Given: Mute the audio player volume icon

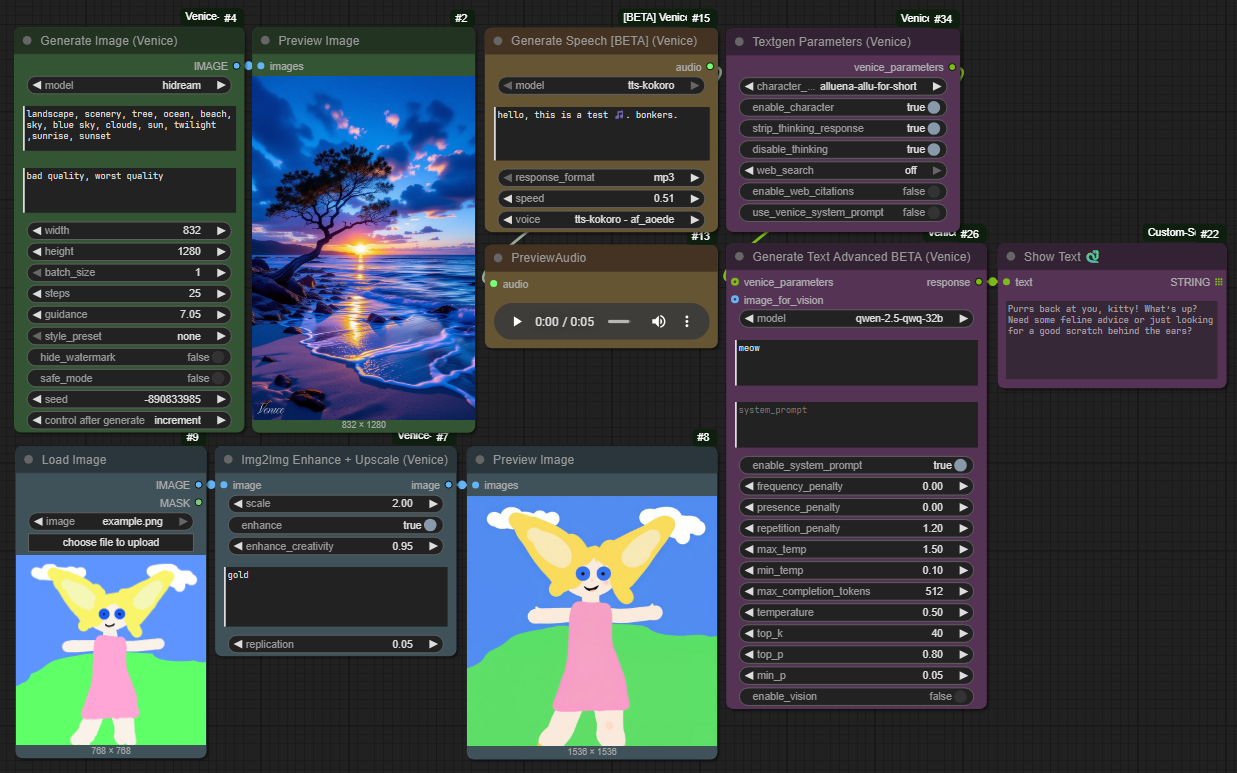Looking at the screenshot, I should point(658,322).
